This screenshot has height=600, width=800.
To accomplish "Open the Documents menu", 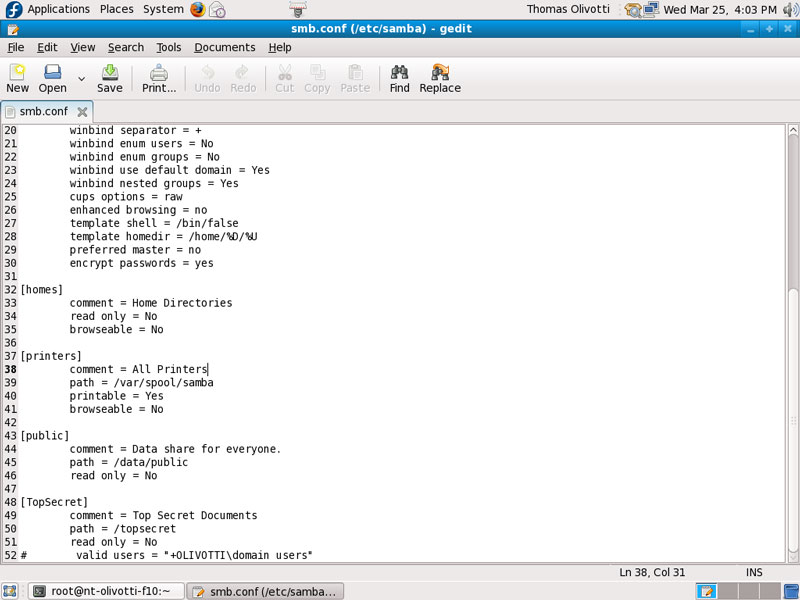I will 224,47.
